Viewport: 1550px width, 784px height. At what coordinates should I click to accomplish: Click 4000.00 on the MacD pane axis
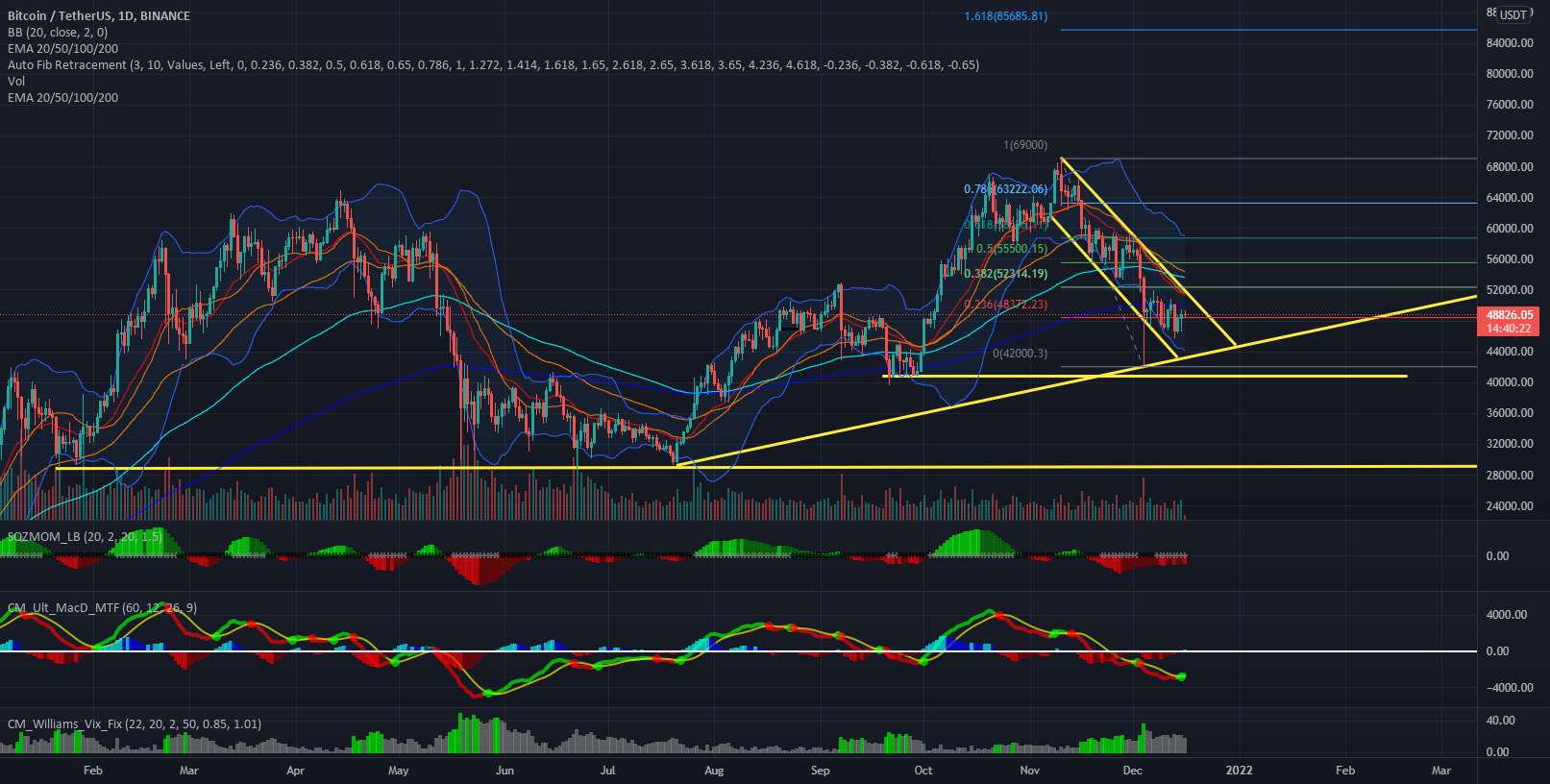[1507, 615]
